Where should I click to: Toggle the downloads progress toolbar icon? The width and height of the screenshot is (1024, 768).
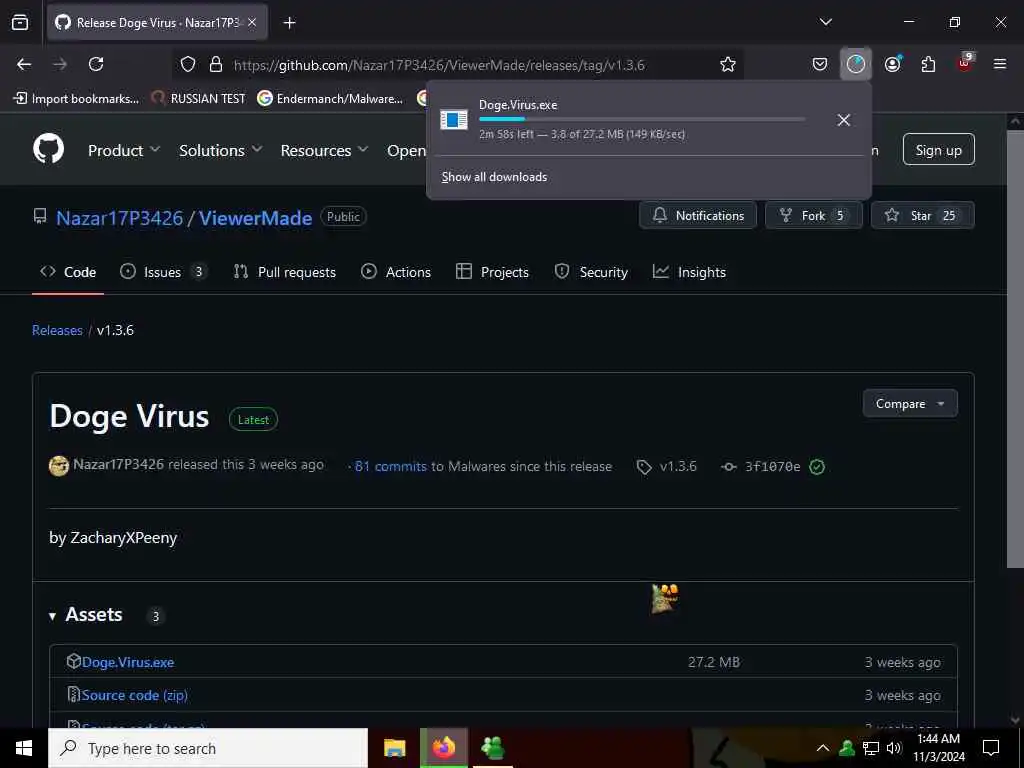click(856, 64)
